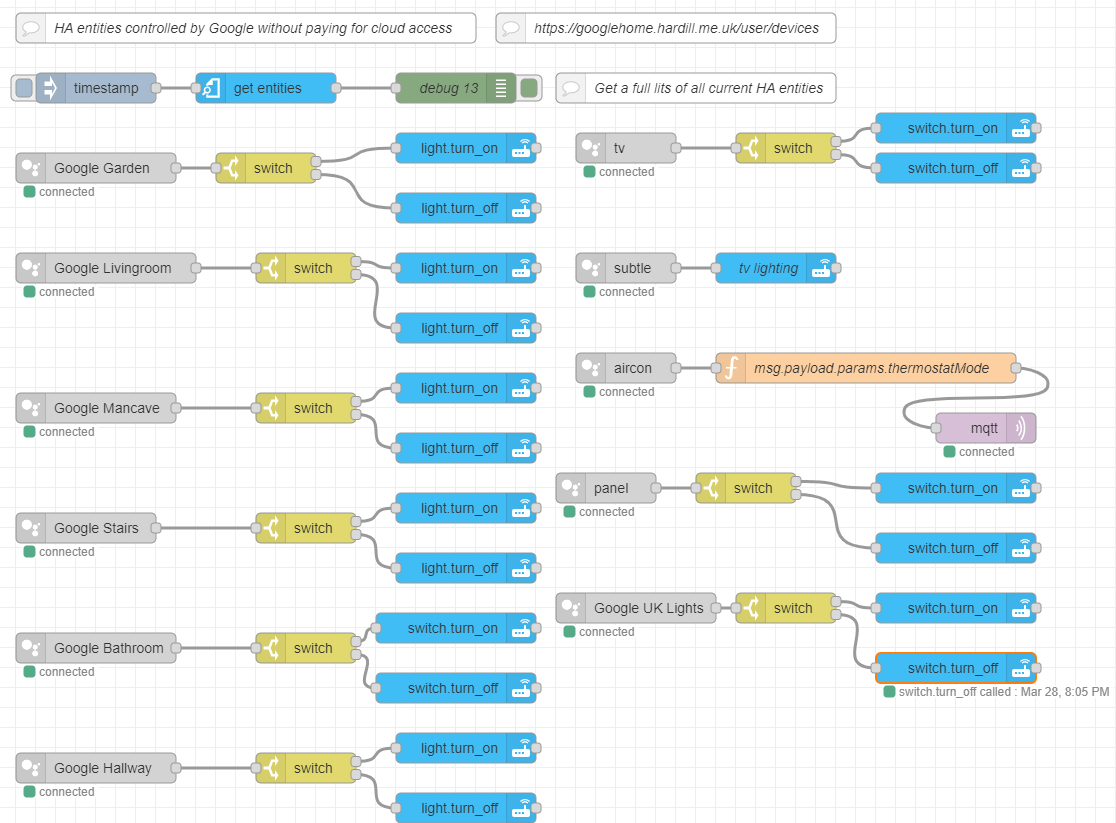This screenshot has width=1116, height=823.
Task: Click the Google Garden node's assistant icon
Action: pyautogui.click(x=31, y=168)
